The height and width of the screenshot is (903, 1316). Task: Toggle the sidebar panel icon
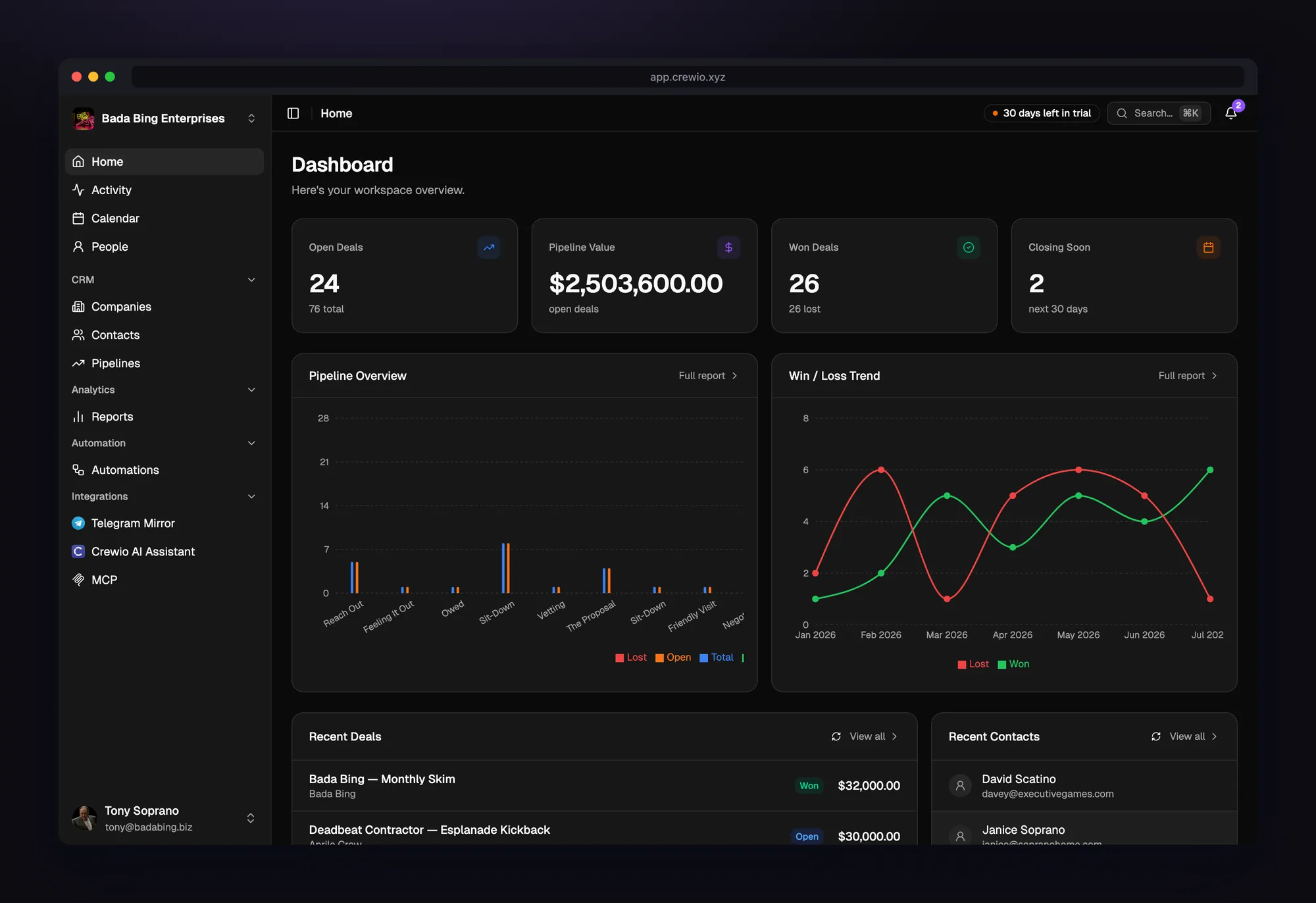[x=293, y=113]
